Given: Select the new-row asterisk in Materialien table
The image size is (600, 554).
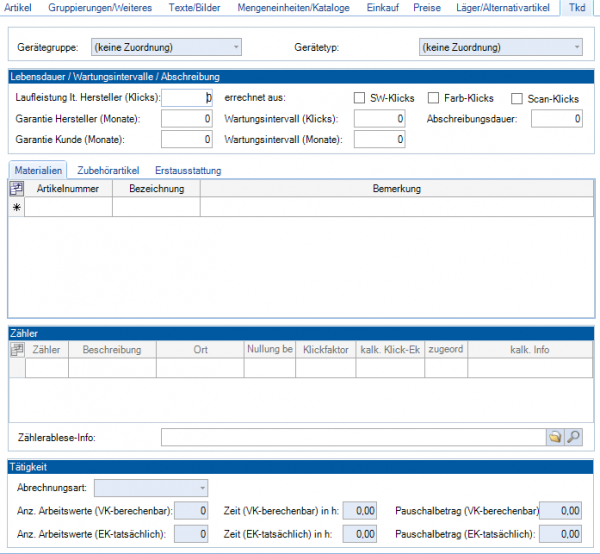Looking at the screenshot, I should [16, 207].
